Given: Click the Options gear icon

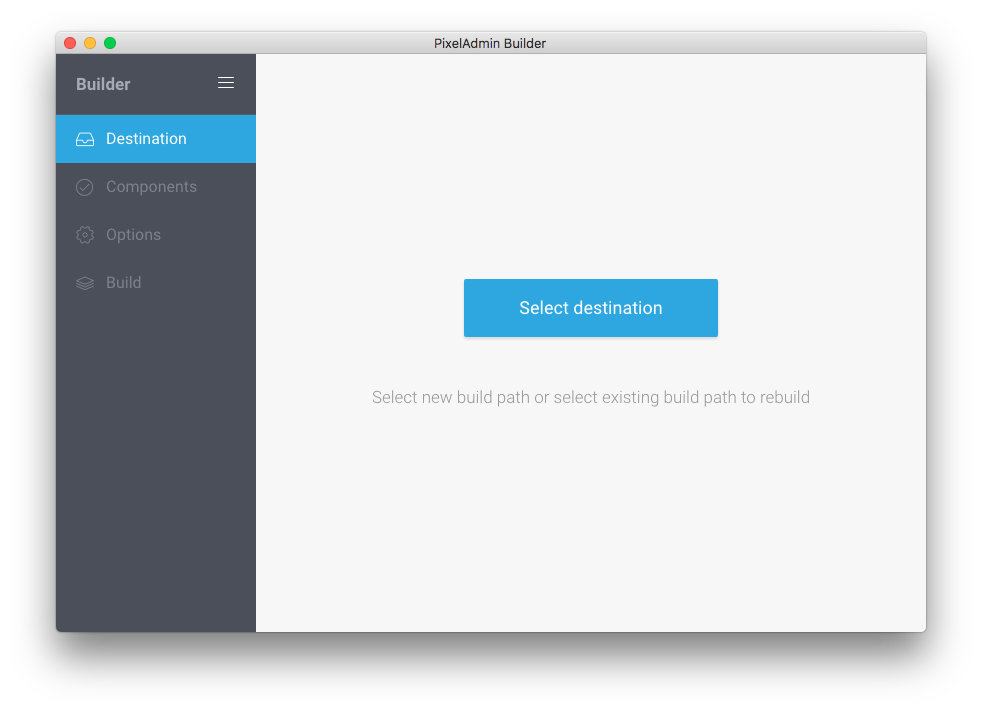Looking at the screenshot, I should click(x=85, y=235).
